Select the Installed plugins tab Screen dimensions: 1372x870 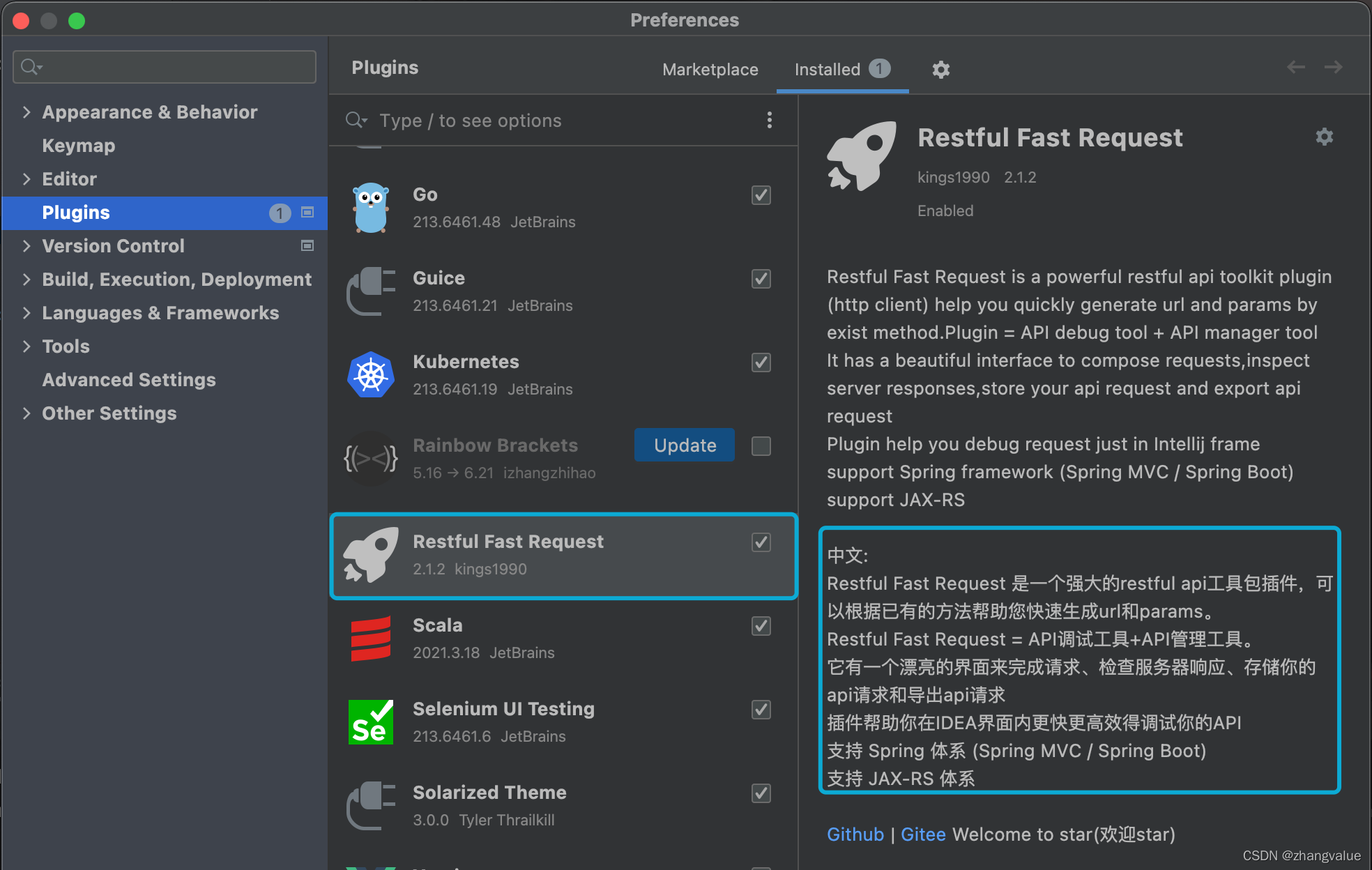tap(828, 69)
